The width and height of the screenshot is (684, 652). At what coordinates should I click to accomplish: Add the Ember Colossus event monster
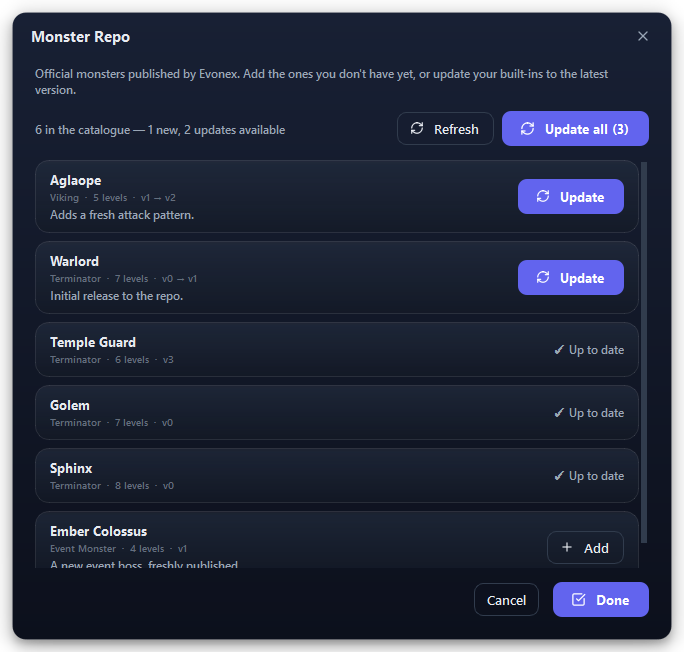click(x=585, y=548)
